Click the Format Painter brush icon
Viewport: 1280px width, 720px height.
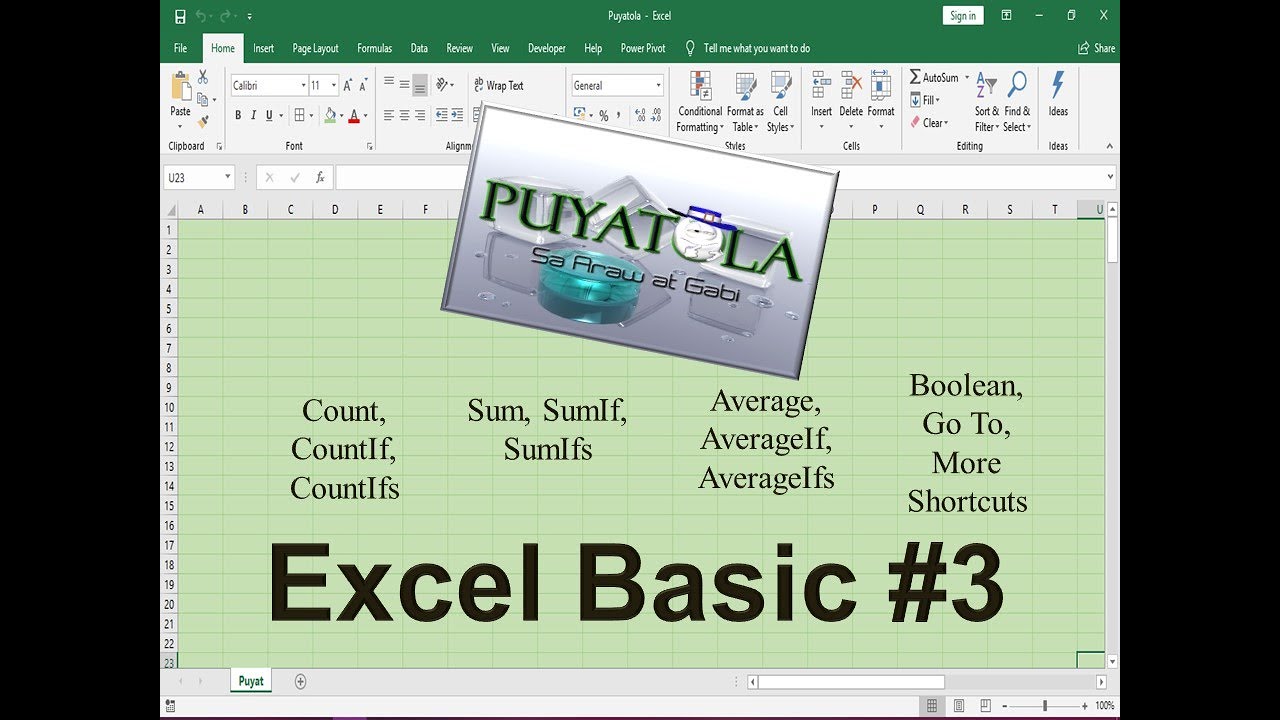point(203,121)
